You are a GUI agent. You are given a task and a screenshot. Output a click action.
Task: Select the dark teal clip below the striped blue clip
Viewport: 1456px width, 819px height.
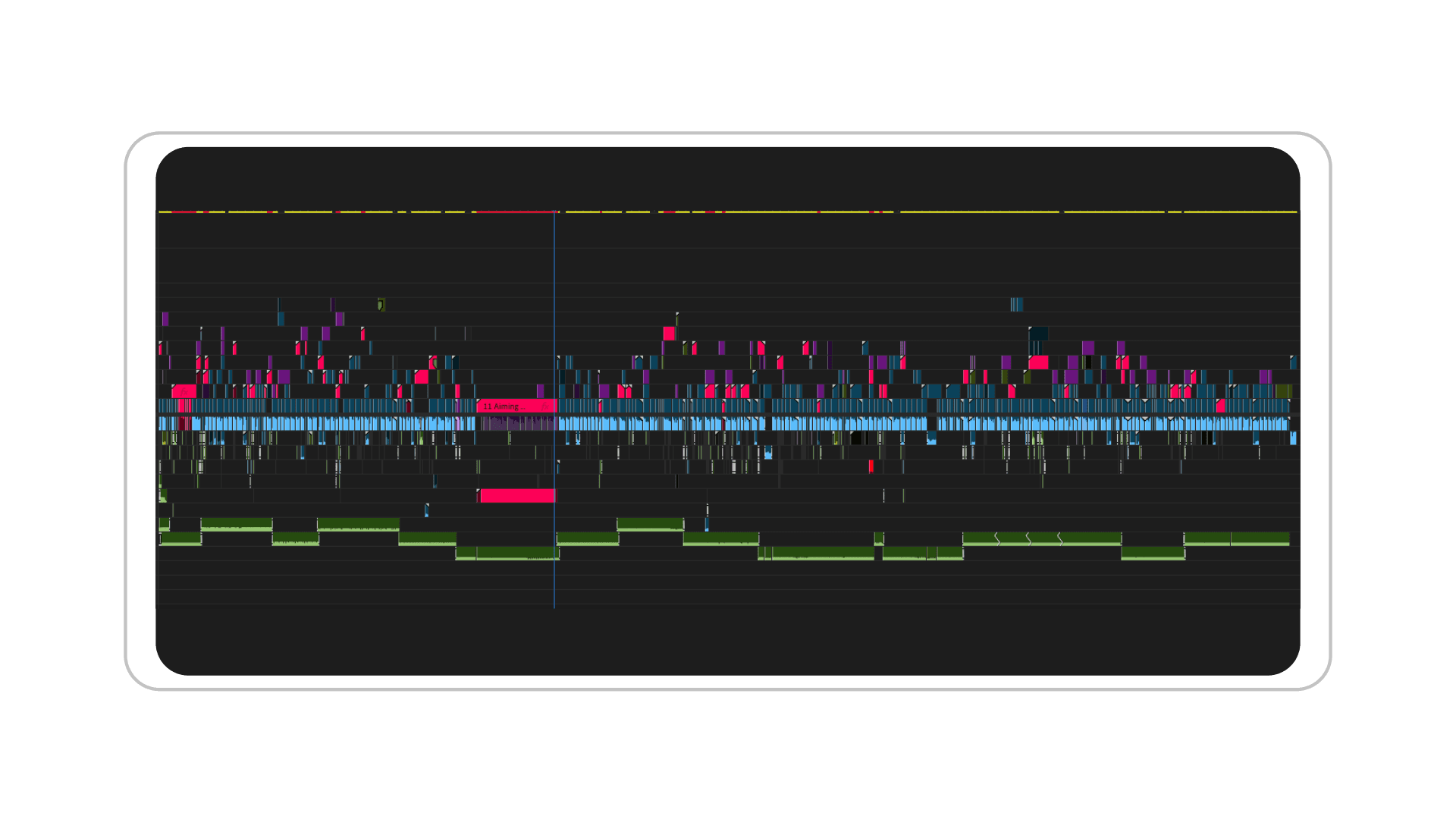(x=1038, y=334)
